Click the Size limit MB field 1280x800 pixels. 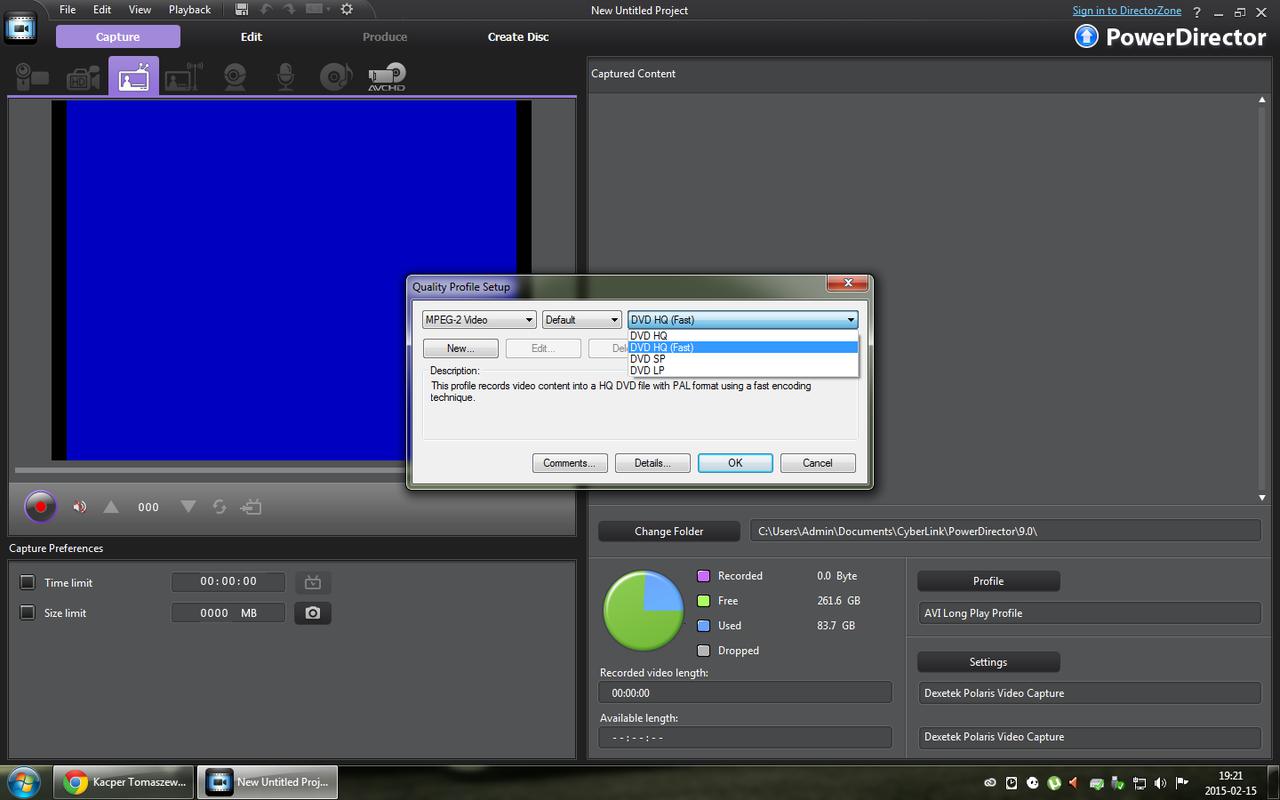[228, 613]
